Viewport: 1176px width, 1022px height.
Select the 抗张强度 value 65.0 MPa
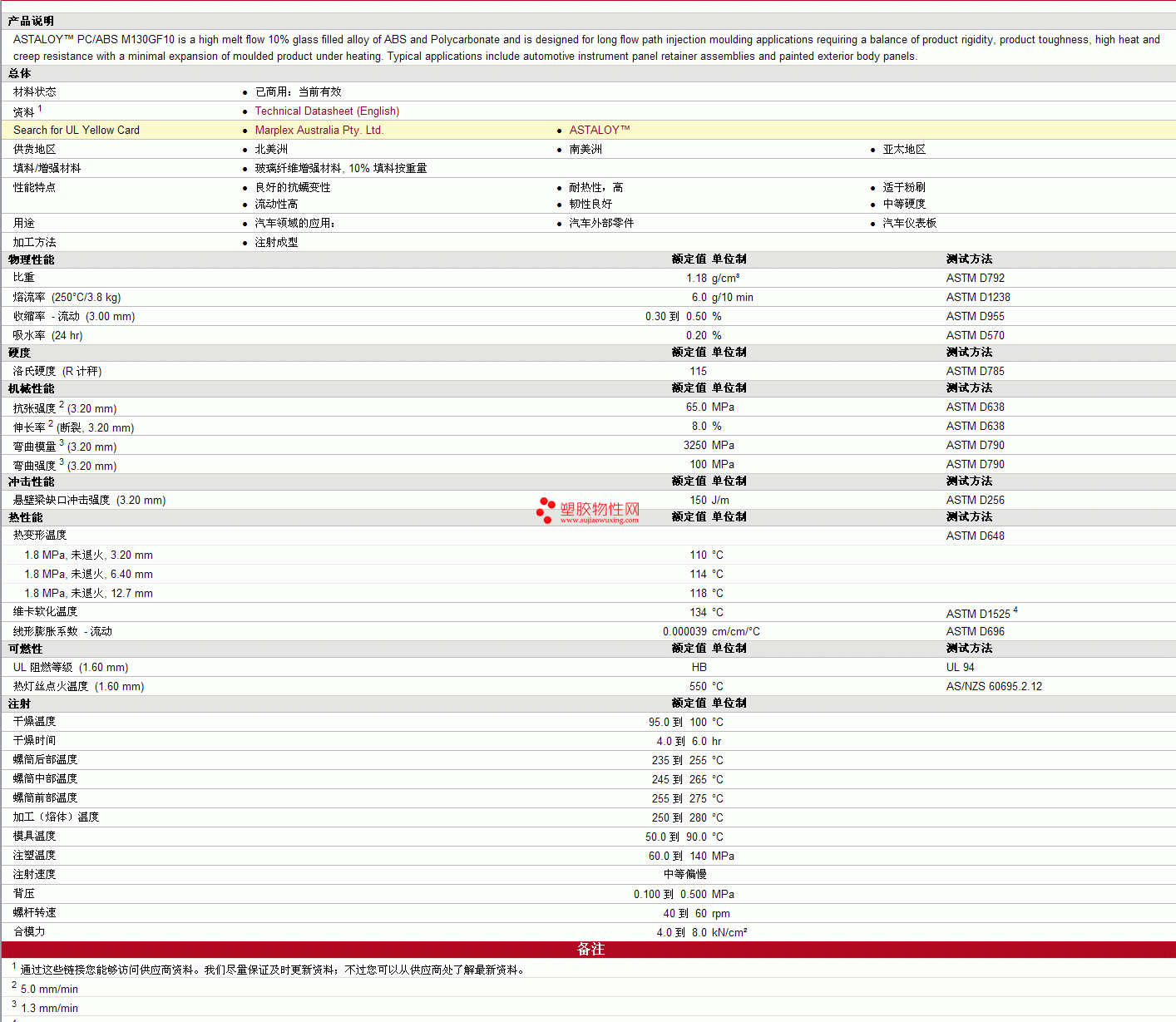[x=710, y=407]
